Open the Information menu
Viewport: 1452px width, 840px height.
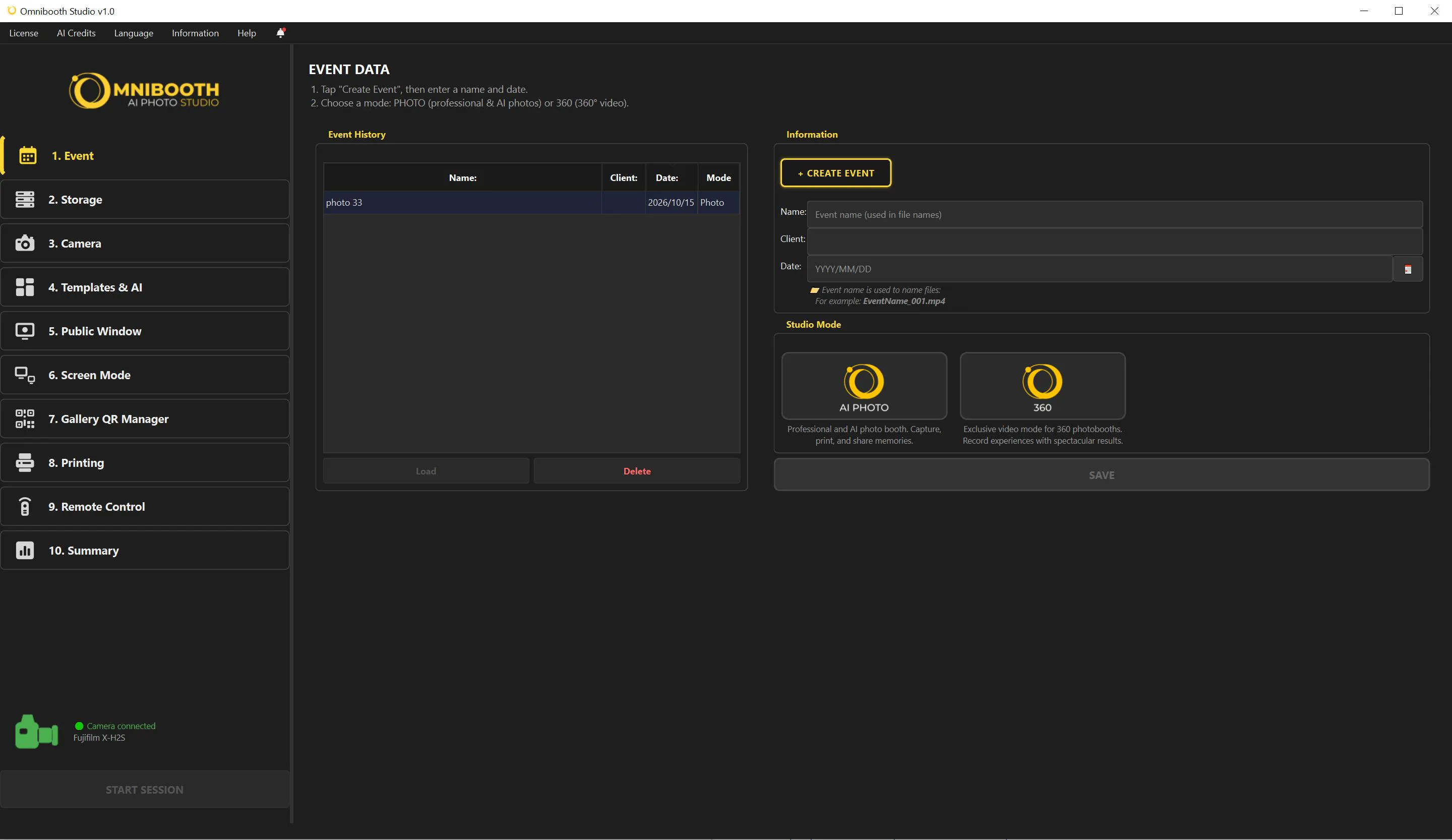[x=195, y=33]
